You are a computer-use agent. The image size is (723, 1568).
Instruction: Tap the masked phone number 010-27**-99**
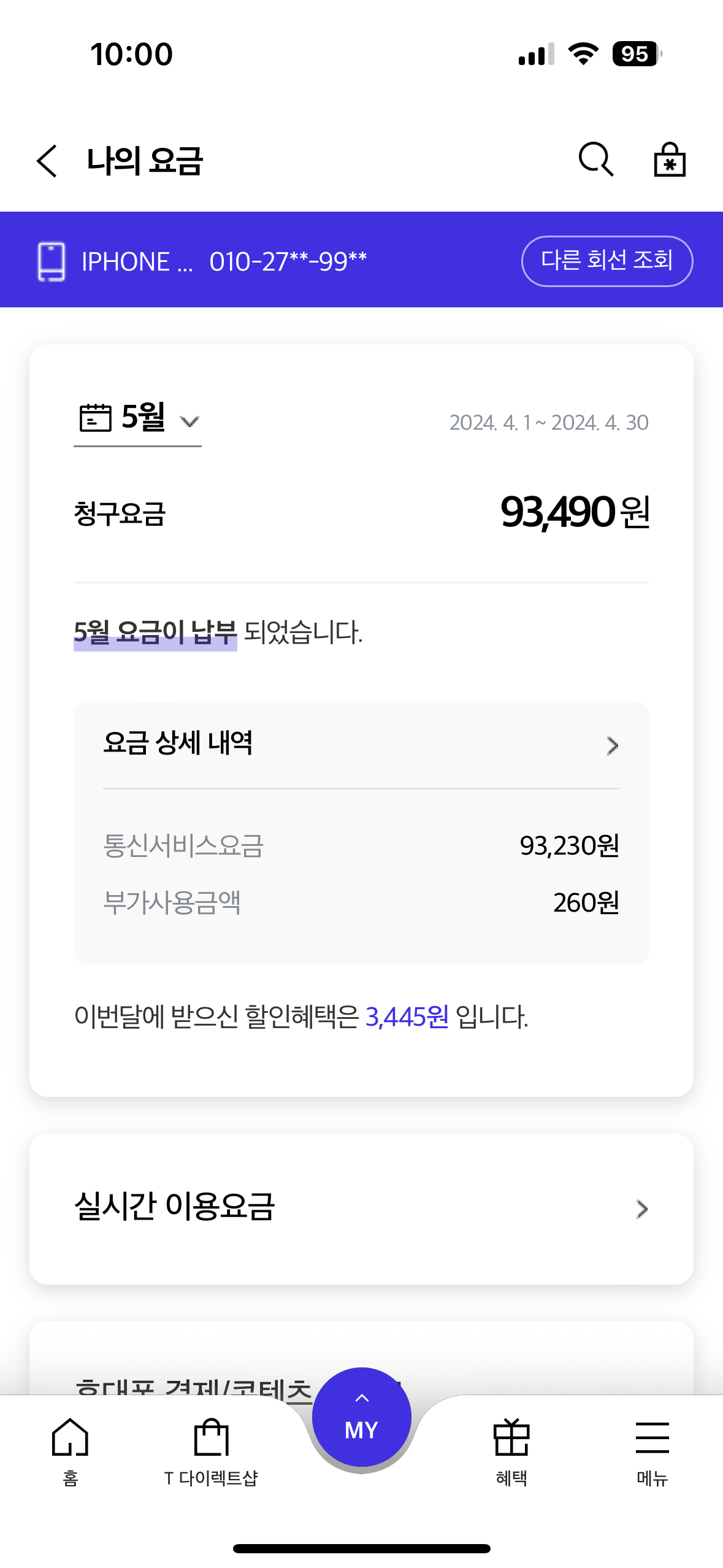(x=288, y=262)
